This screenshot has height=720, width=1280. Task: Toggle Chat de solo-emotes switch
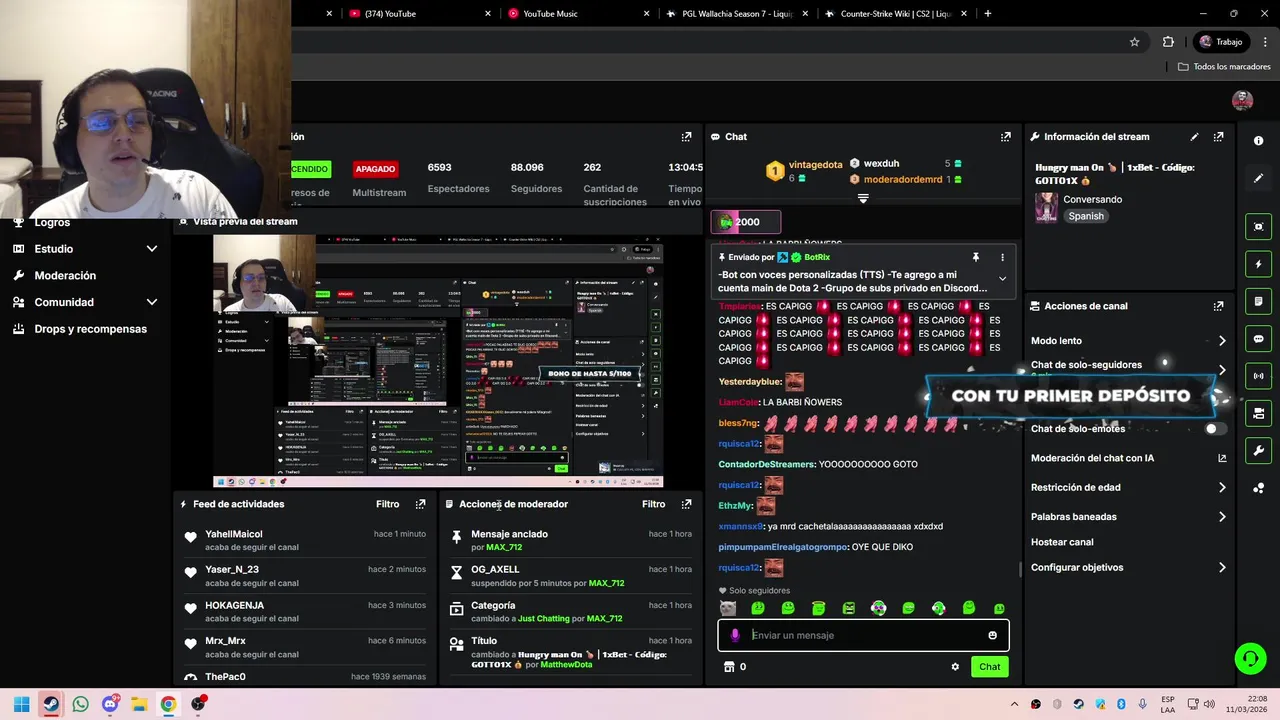pyautogui.click(x=1215, y=429)
